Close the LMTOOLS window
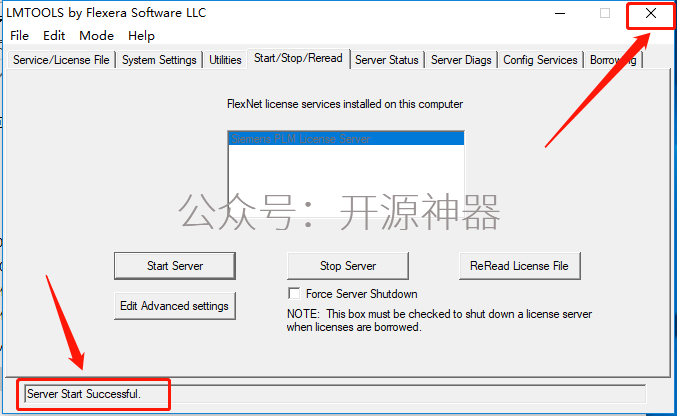This screenshot has height=416, width=677. (x=651, y=14)
